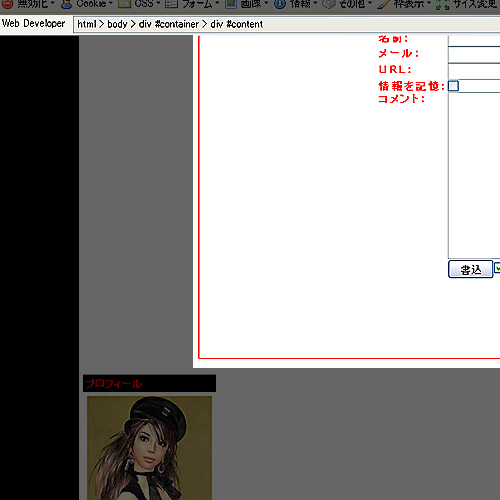The image size is (500, 500).
Task: Click the フォーム forms icon
Action: click(x=172, y=4)
